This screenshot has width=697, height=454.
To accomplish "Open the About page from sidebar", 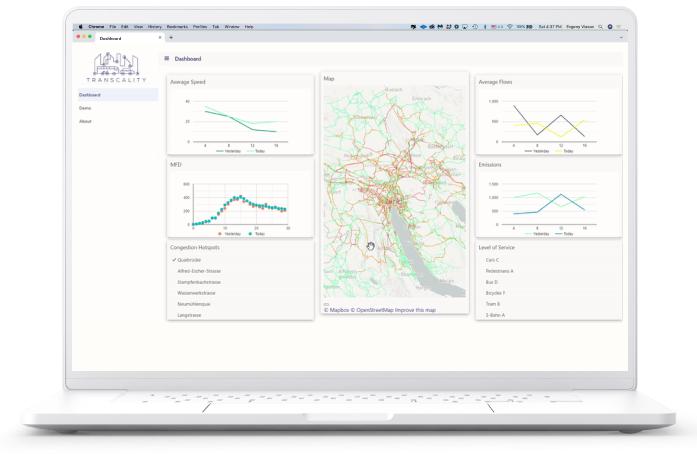I will coord(86,121).
